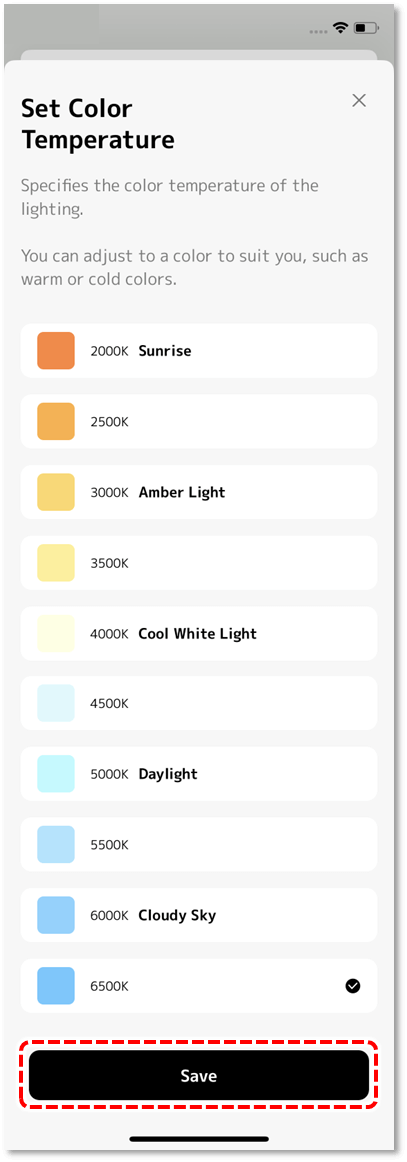This screenshot has height=1162, width=407.
Task: Click the yellow 3000K swatch
Action: click(56, 492)
